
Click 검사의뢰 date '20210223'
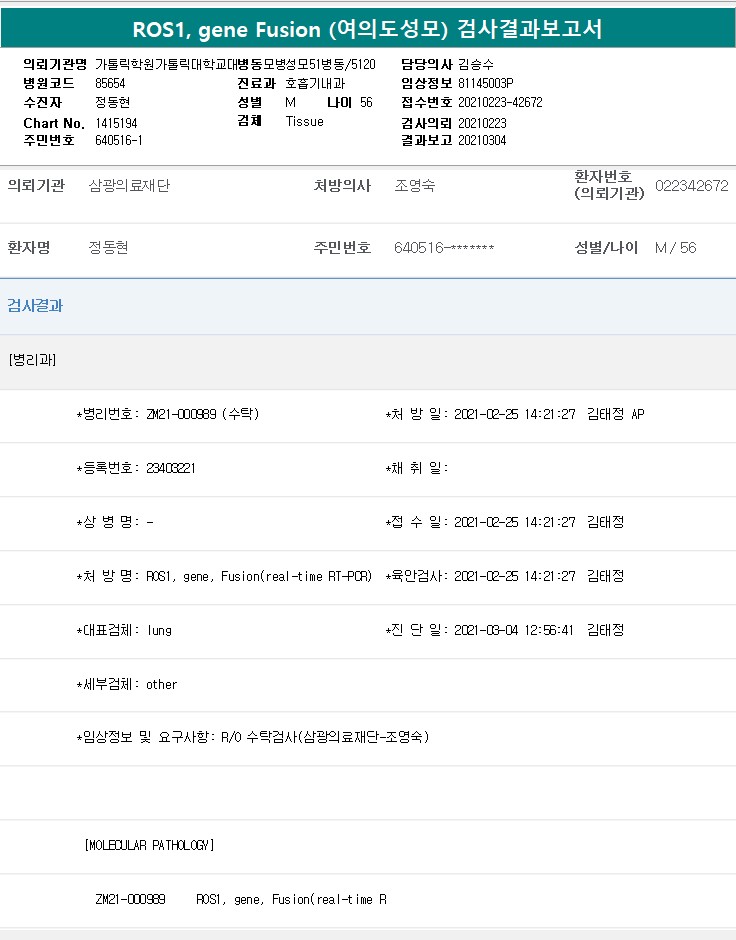pyautogui.click(x=482, y=123)
